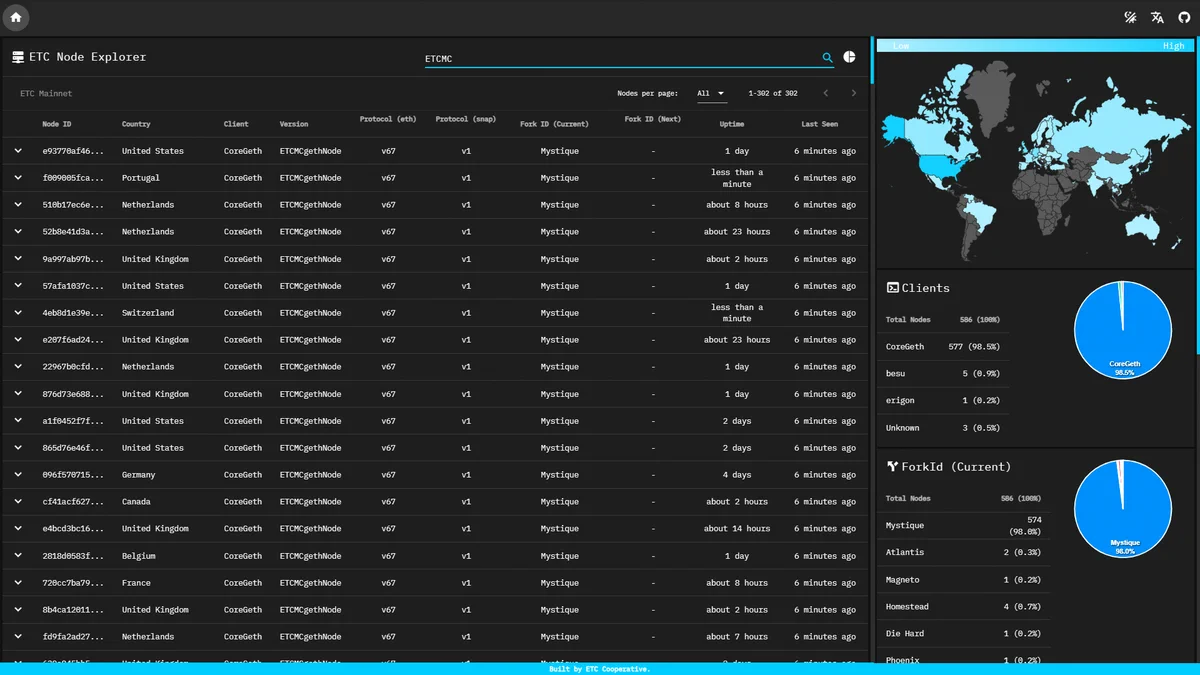The width and height of the screenshot is (1200, 675).
Task: Toggle the pie chart stats icon
Action: click(x=849, y=58)
